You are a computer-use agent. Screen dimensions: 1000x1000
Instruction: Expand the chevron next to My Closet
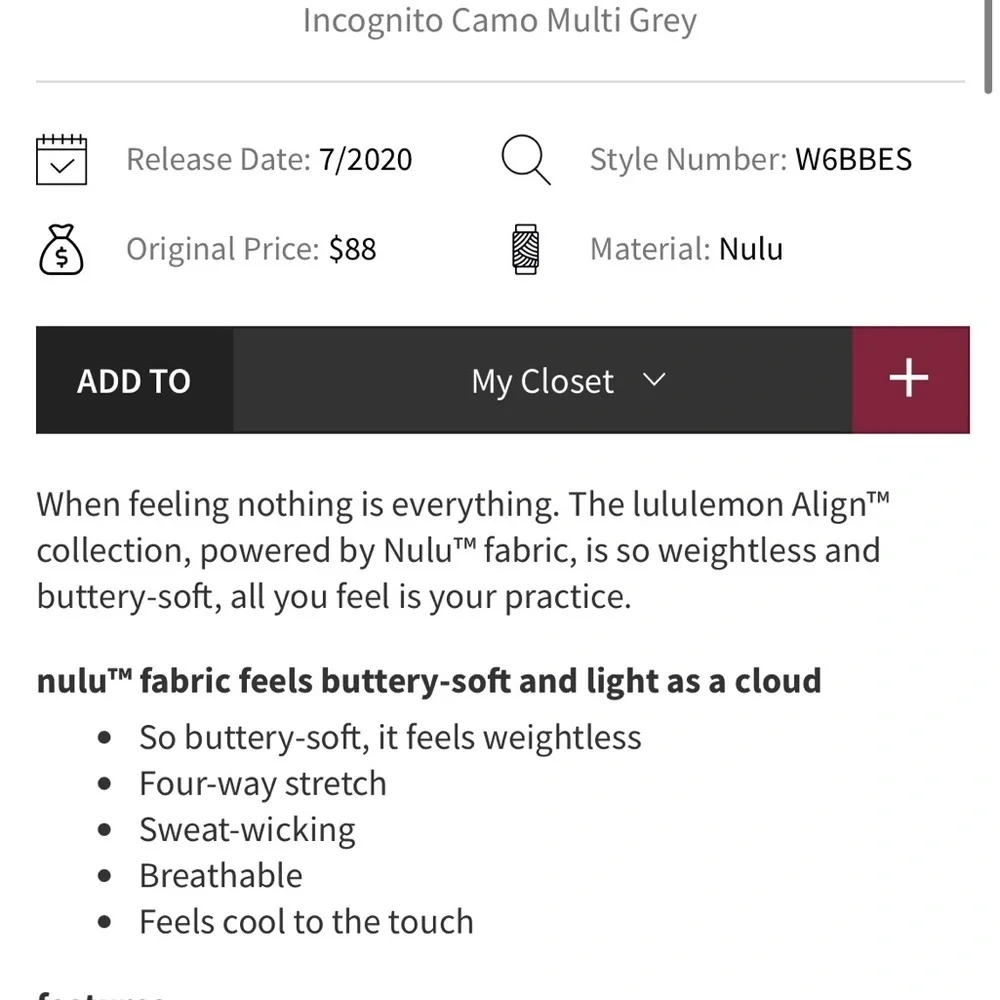(654, 380)
